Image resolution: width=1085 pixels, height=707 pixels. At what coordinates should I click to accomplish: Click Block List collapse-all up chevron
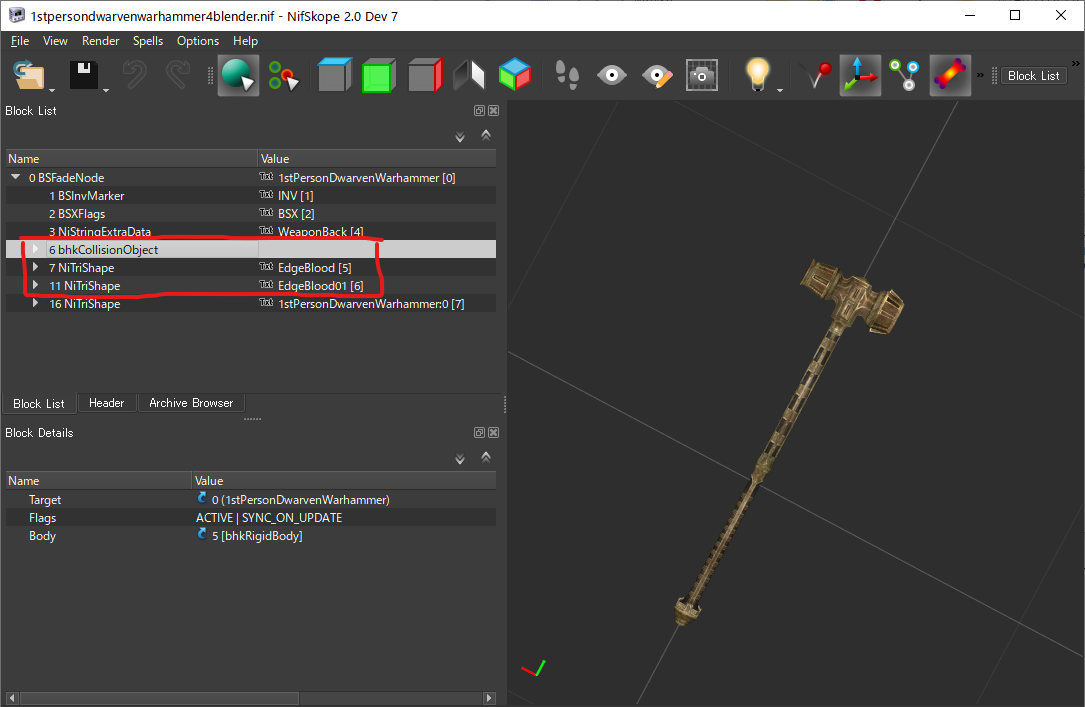[x=486, y=135]
